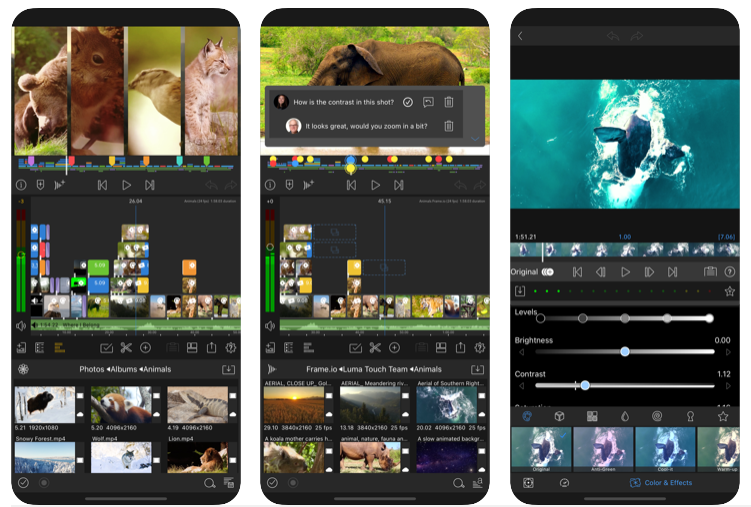Screen dimensions: 751x507
Task: Open the help question mark on right phone
Action: (729, 272)
